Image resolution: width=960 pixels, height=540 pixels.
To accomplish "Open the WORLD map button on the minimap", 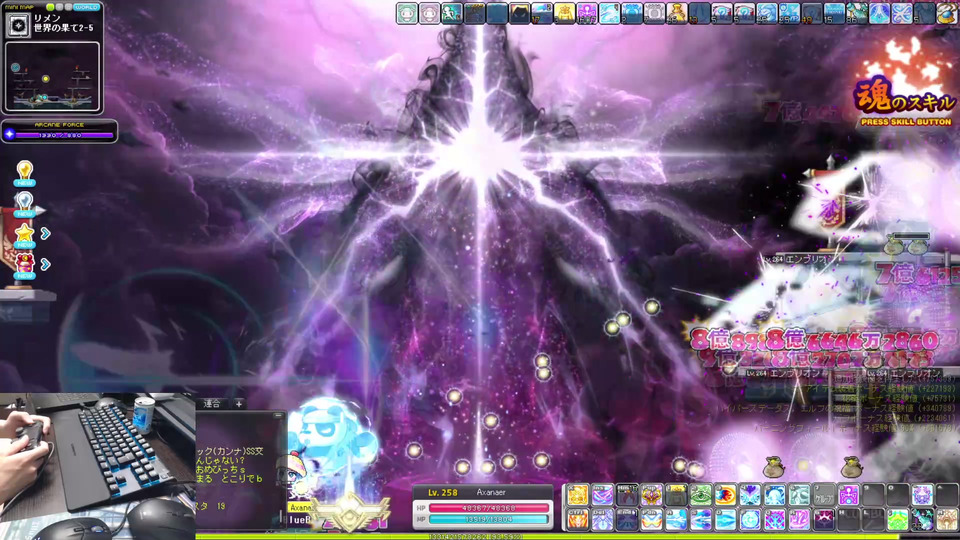I will point(86,7).
